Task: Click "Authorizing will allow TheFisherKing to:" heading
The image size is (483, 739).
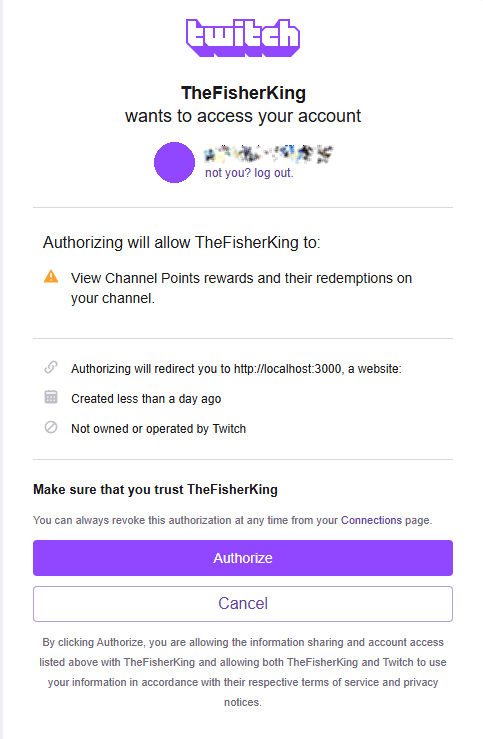Action: pos(181,242)
